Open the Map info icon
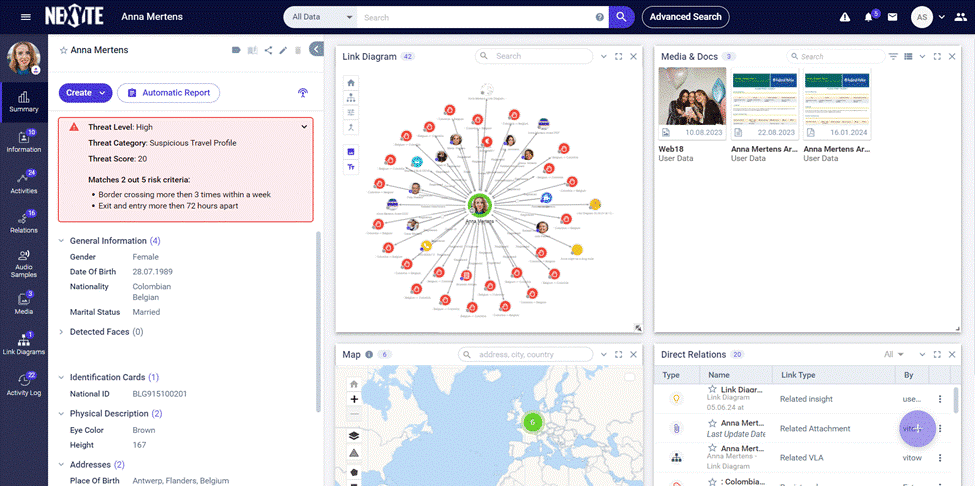 (369, 355)
